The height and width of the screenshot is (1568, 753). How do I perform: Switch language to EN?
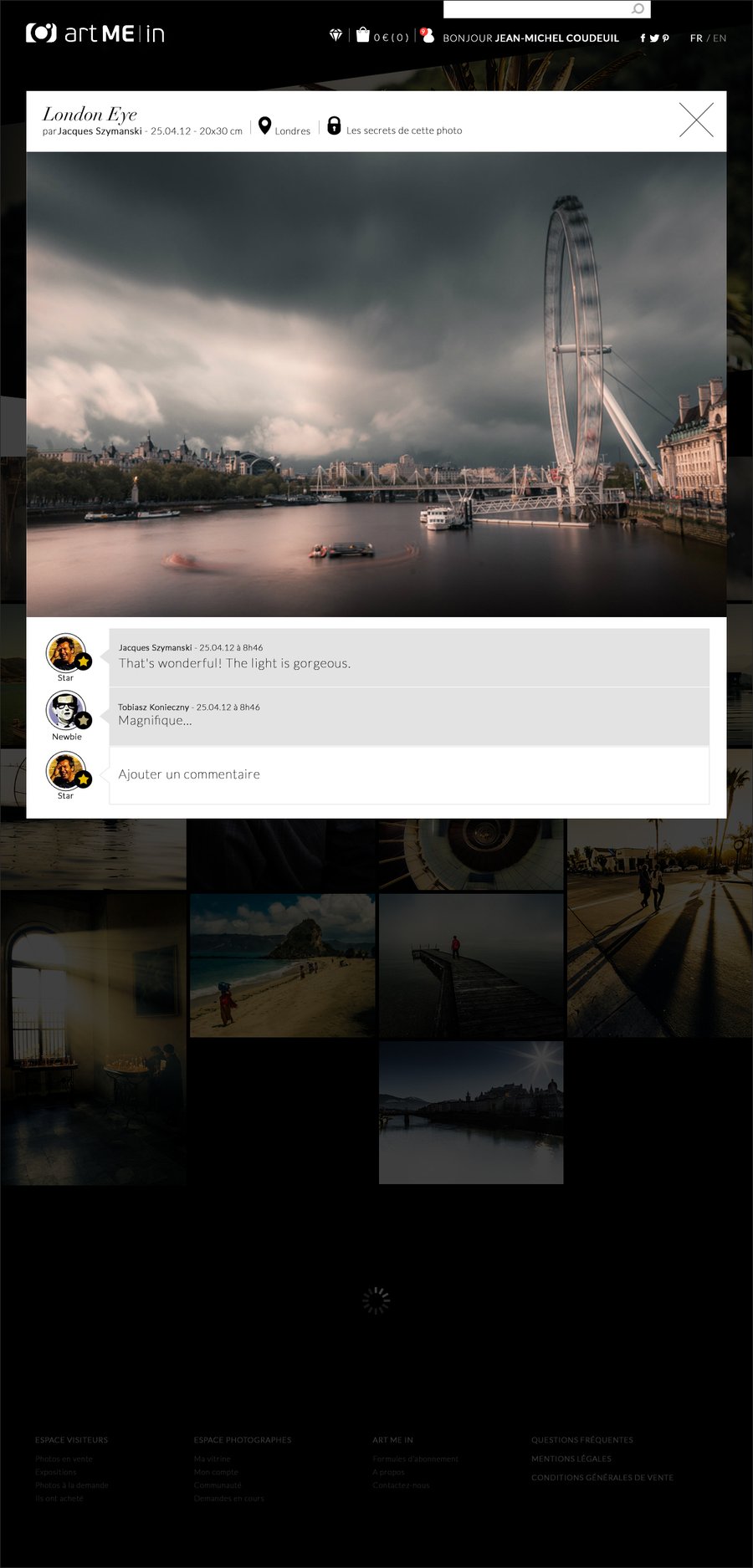point(720,38)
